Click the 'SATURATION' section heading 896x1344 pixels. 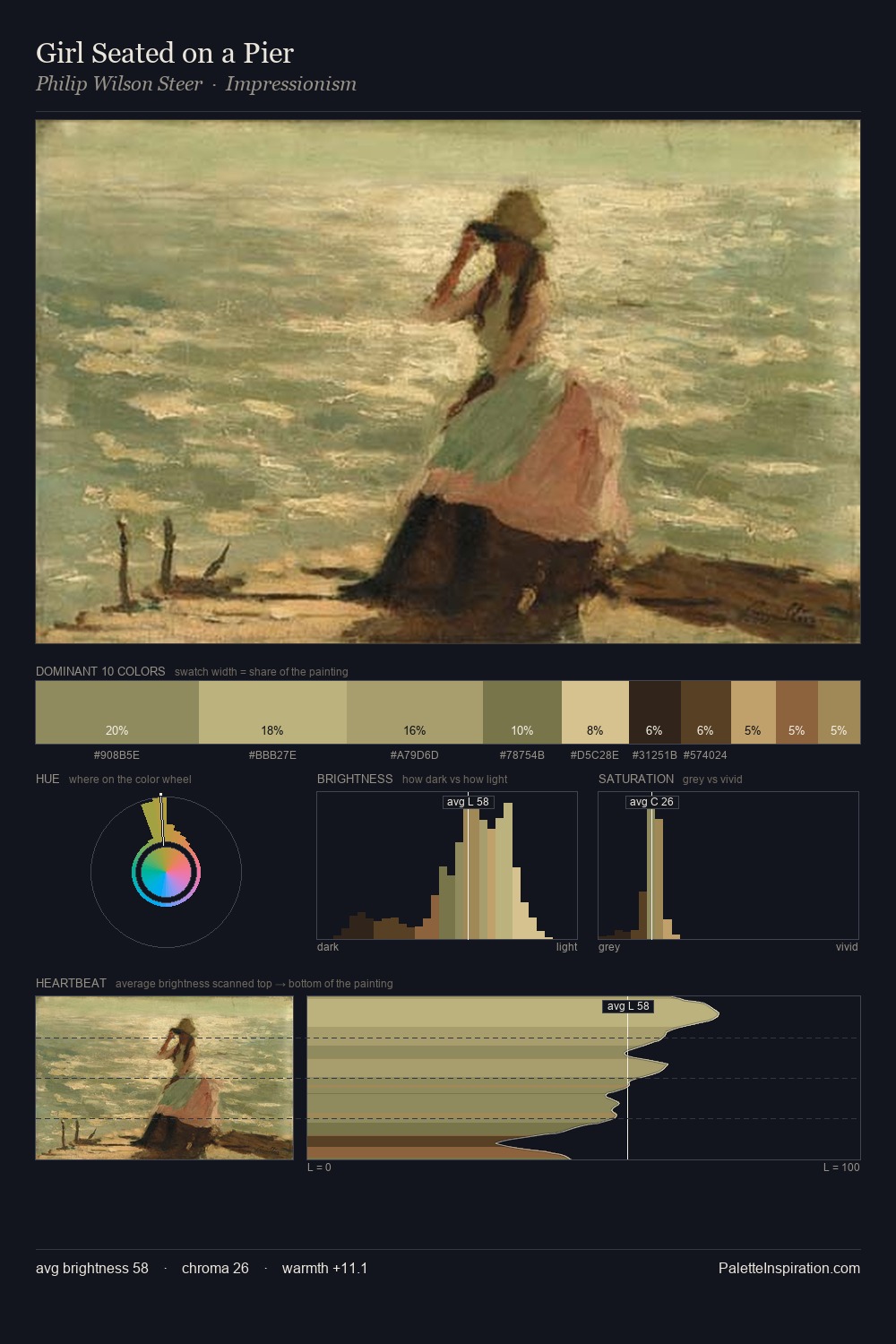[636, 779]
